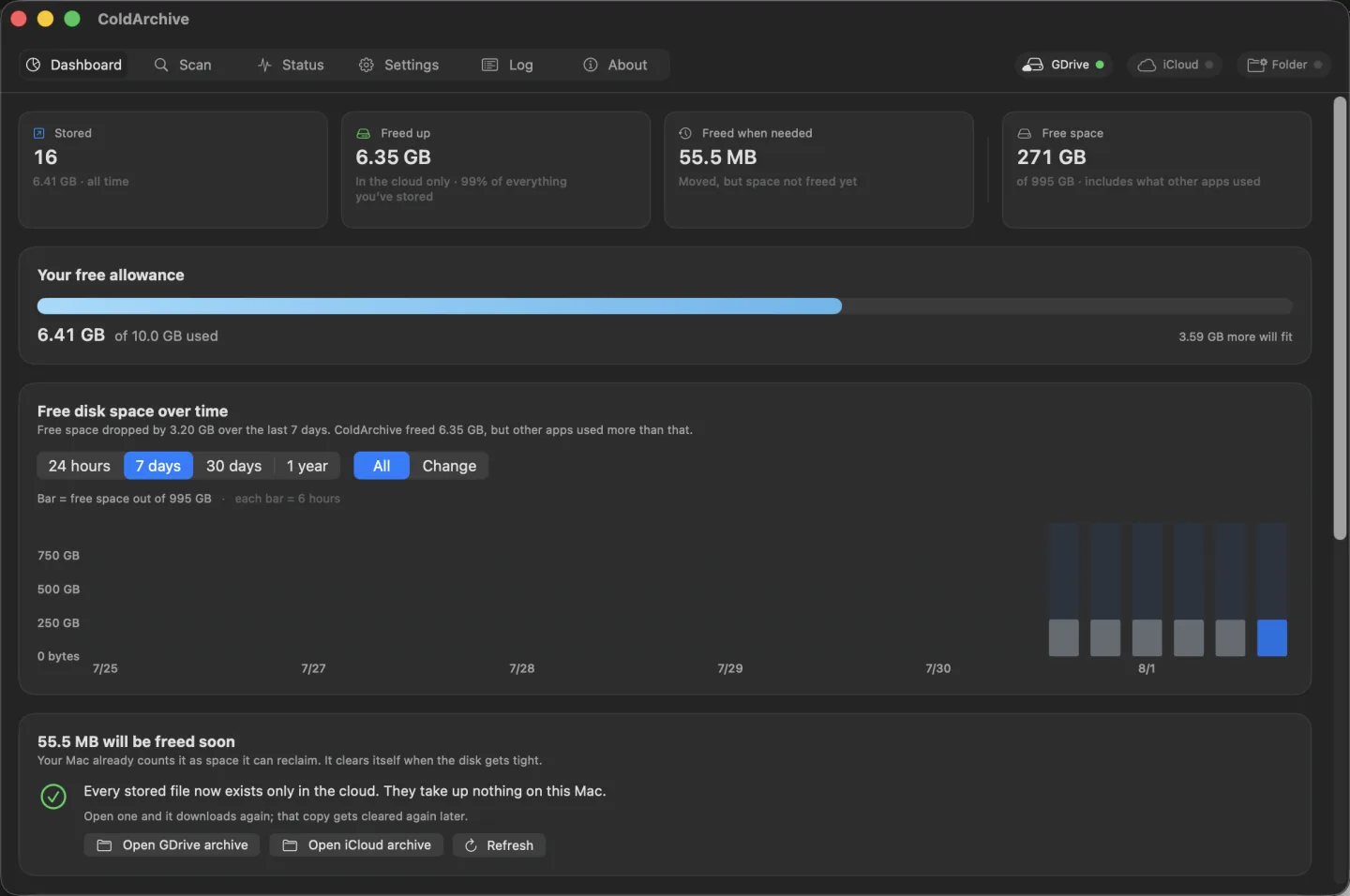Click the "7/25" date label
Screen dimensions: 1350x896
(x=105, y=668)
